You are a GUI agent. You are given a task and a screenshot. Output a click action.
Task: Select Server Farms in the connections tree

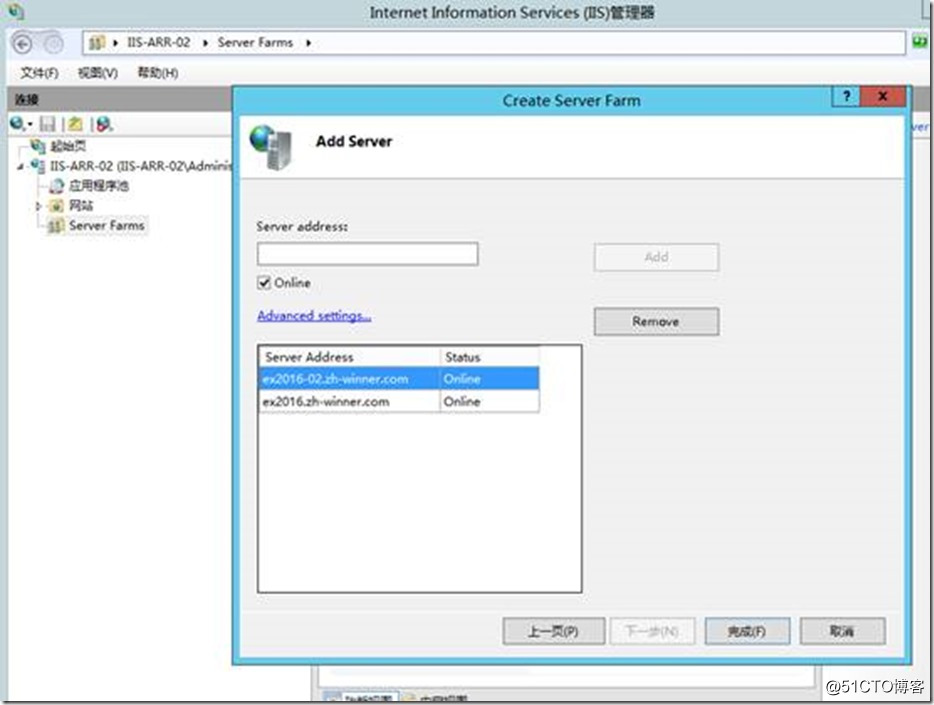coord(107,226)
